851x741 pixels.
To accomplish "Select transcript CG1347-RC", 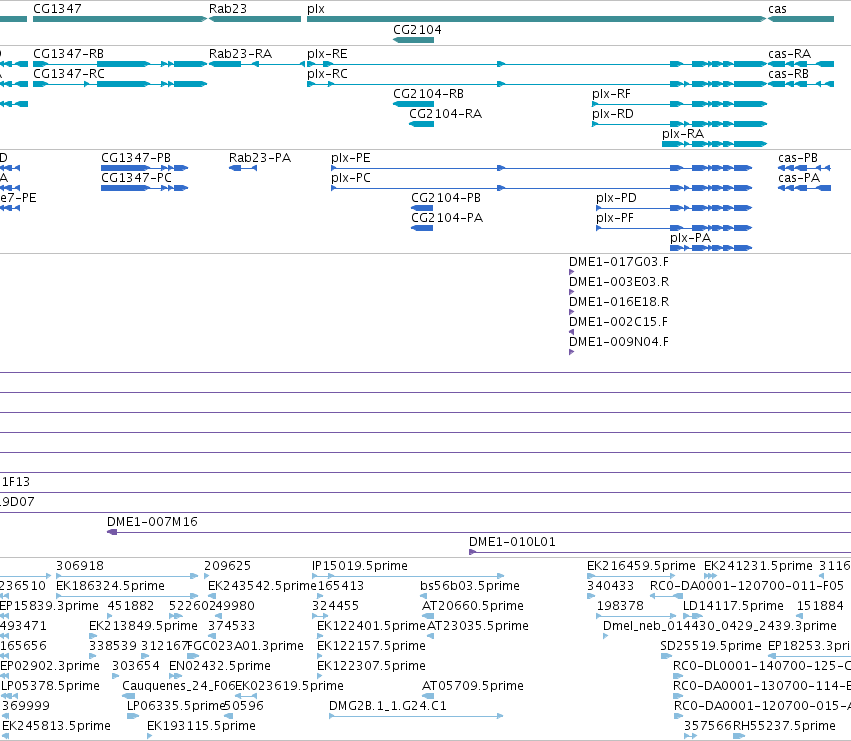I will [x=120, y=84].
